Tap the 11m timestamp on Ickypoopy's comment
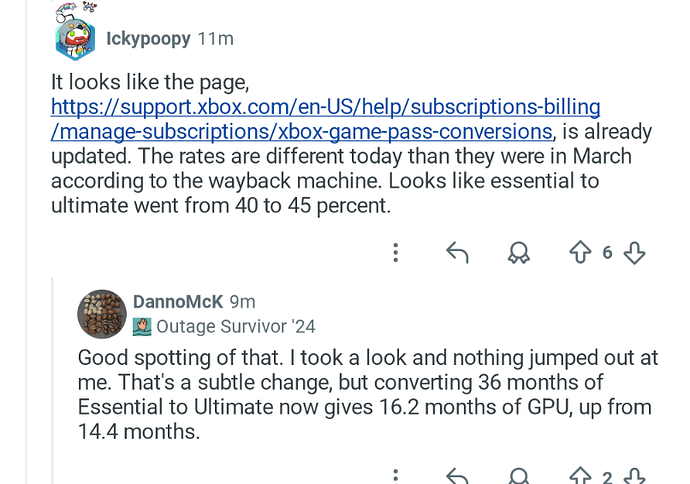 (216, 39)
